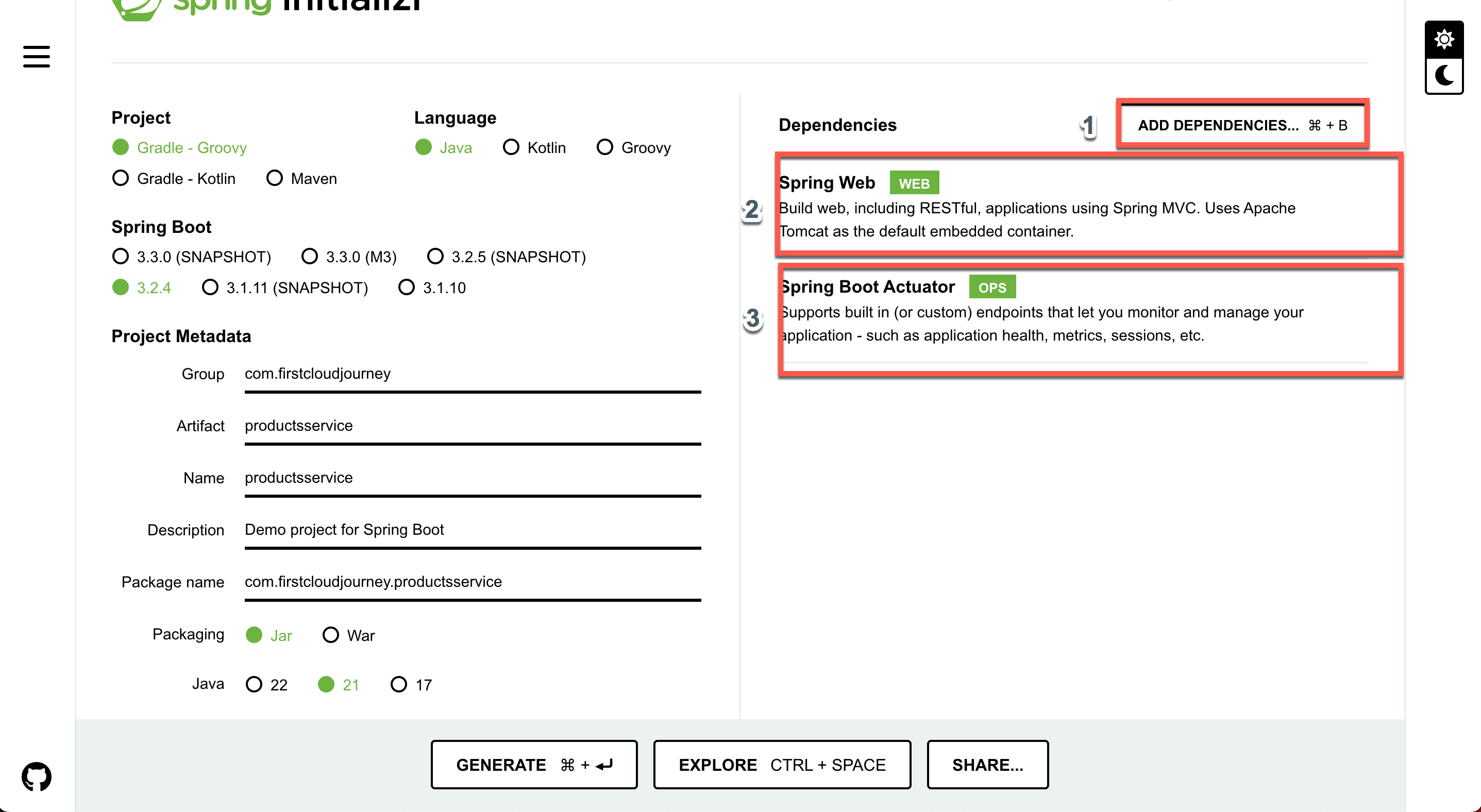Screen dimensions: 1481x812
Task: Pick War packaging option
Action: coord(348,636)
